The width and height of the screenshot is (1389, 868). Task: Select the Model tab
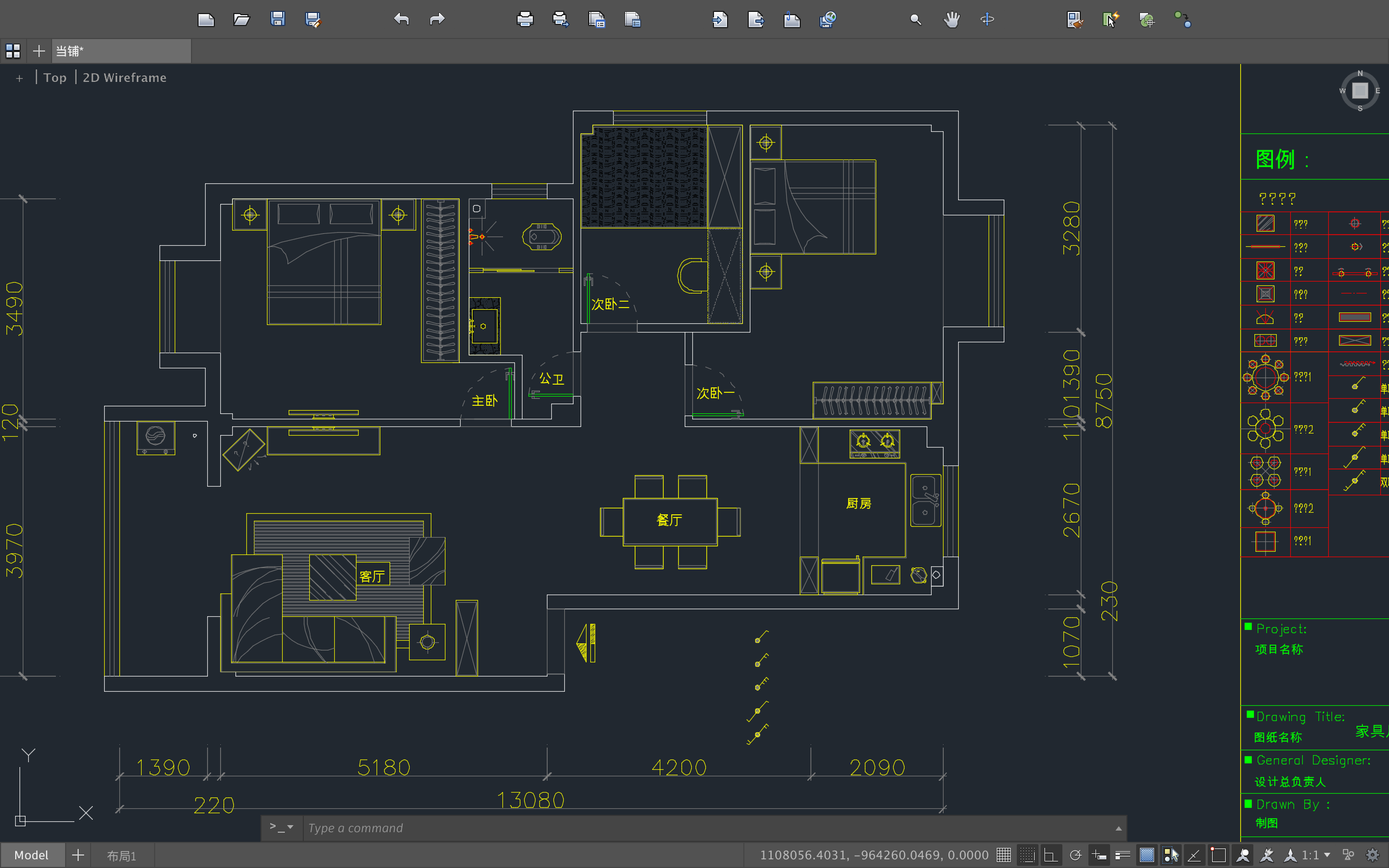(x=31, y=856)
